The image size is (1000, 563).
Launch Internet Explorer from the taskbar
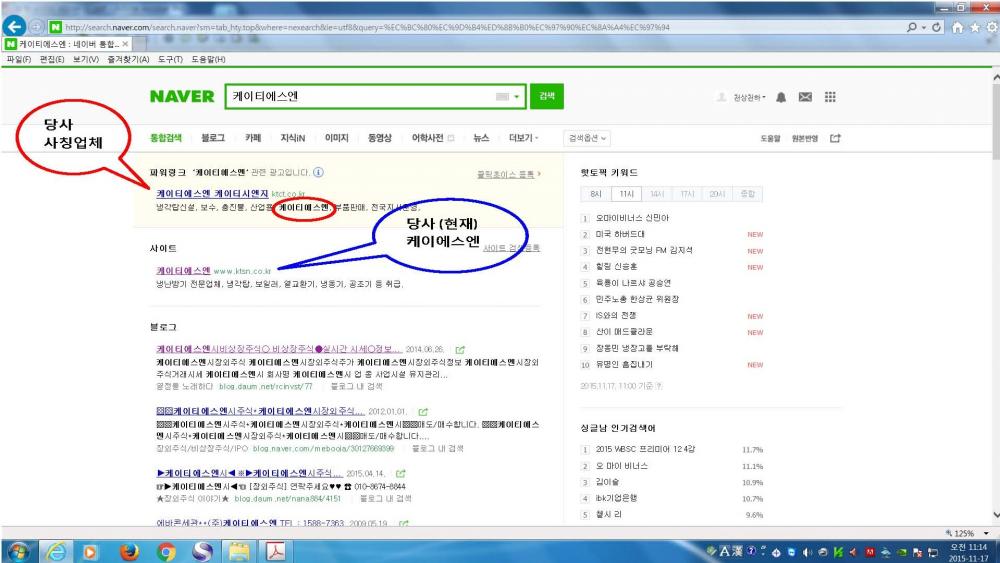click(x=55, y=552)
